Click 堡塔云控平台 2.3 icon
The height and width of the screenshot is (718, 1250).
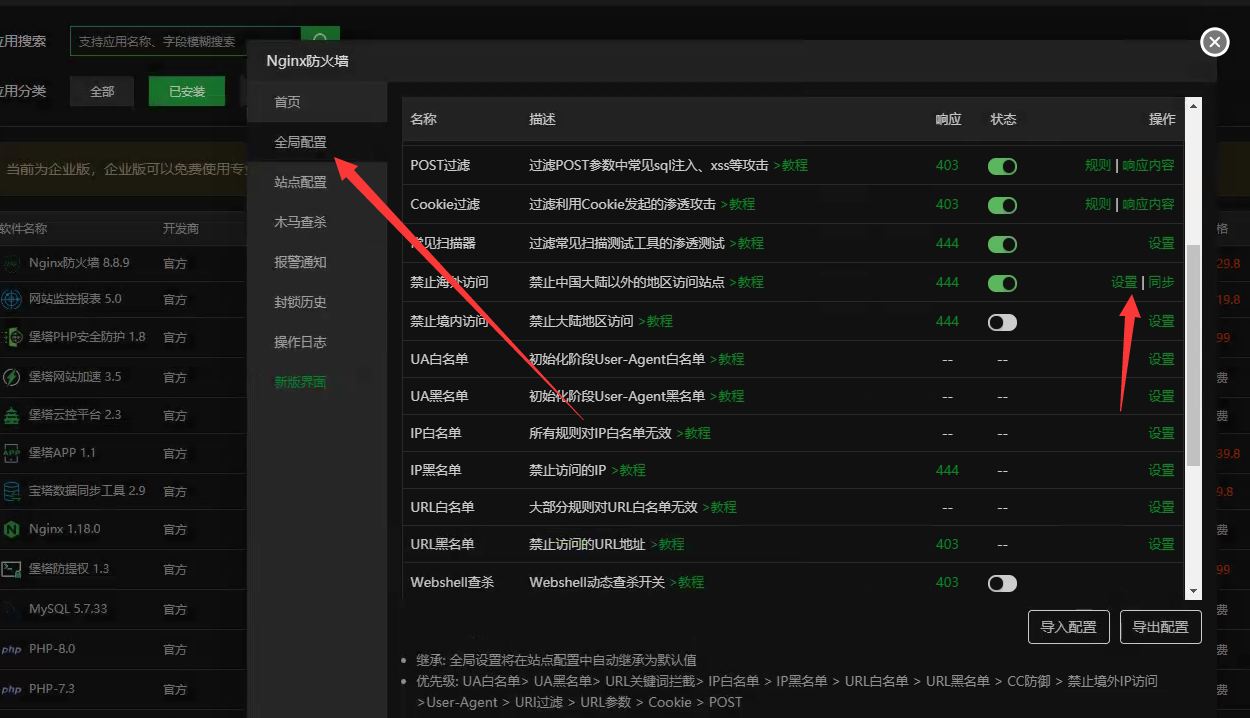tap(11, 415)
